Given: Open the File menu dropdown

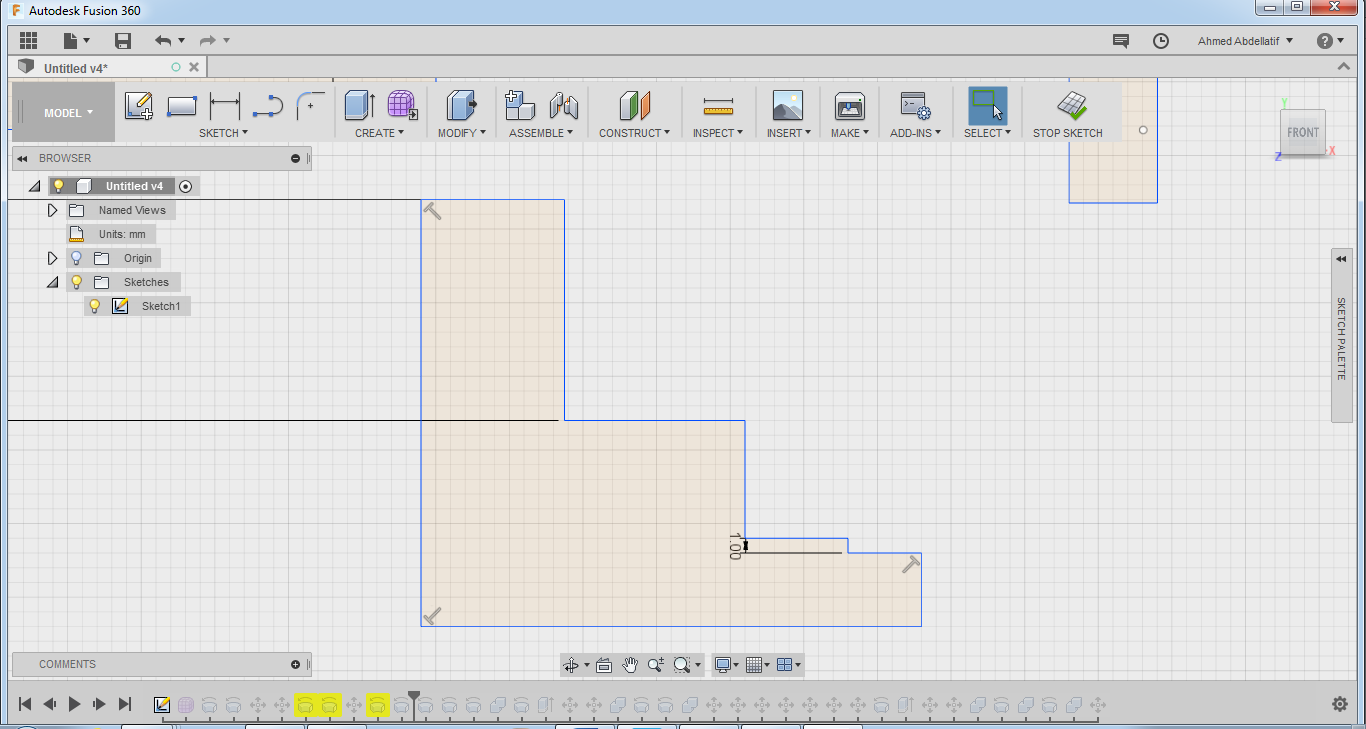Looking at the screenshot, I should (x=76, y=41).
